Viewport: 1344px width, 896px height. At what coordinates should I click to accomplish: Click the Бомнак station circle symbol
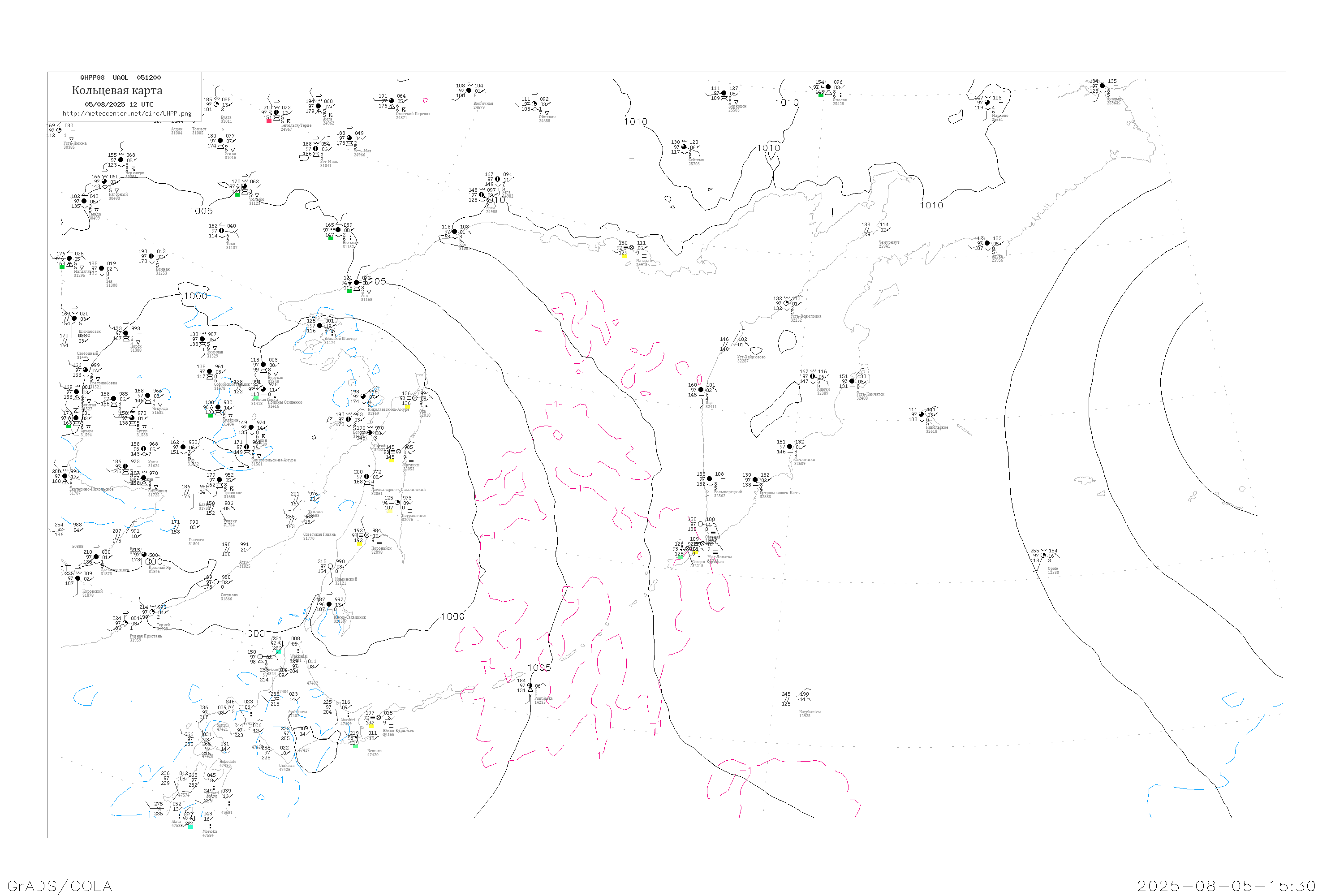pos(151,257)
